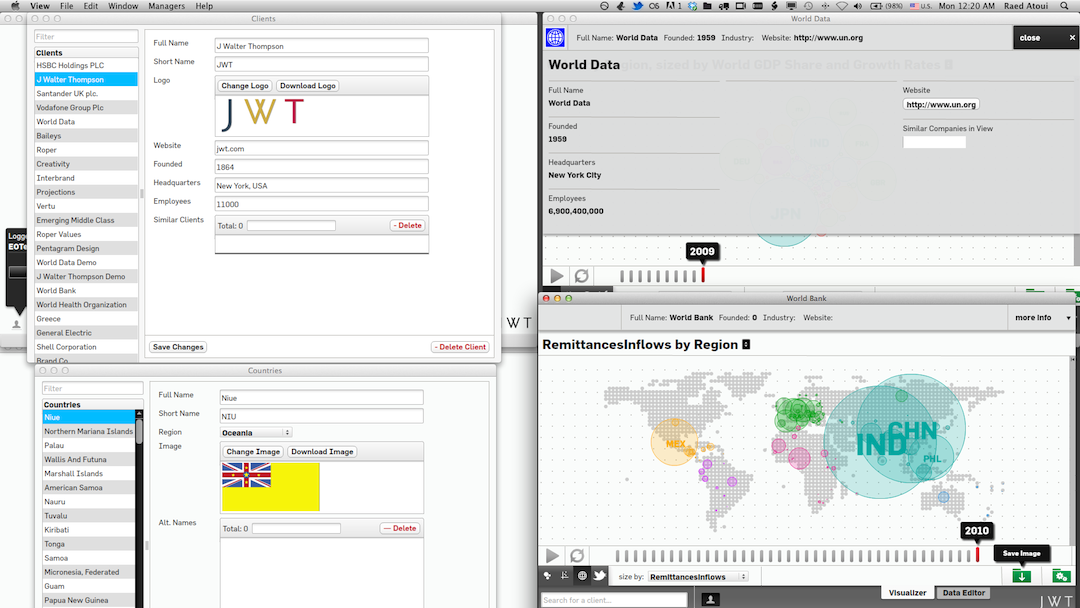Click green Save Image folder icon

1021,576
